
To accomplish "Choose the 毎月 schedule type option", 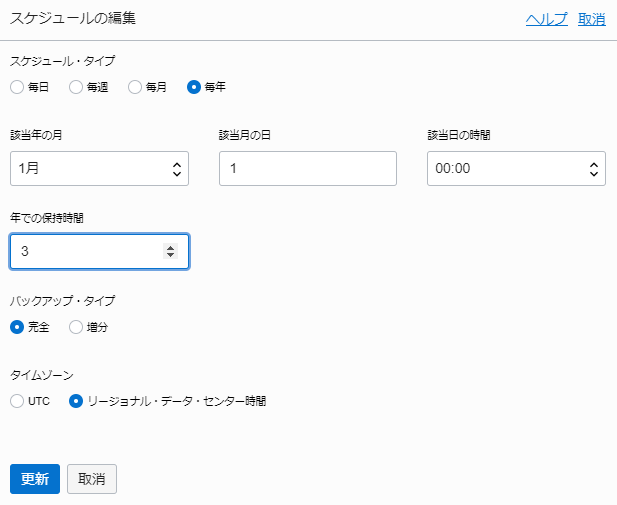I will pos(135,87).
